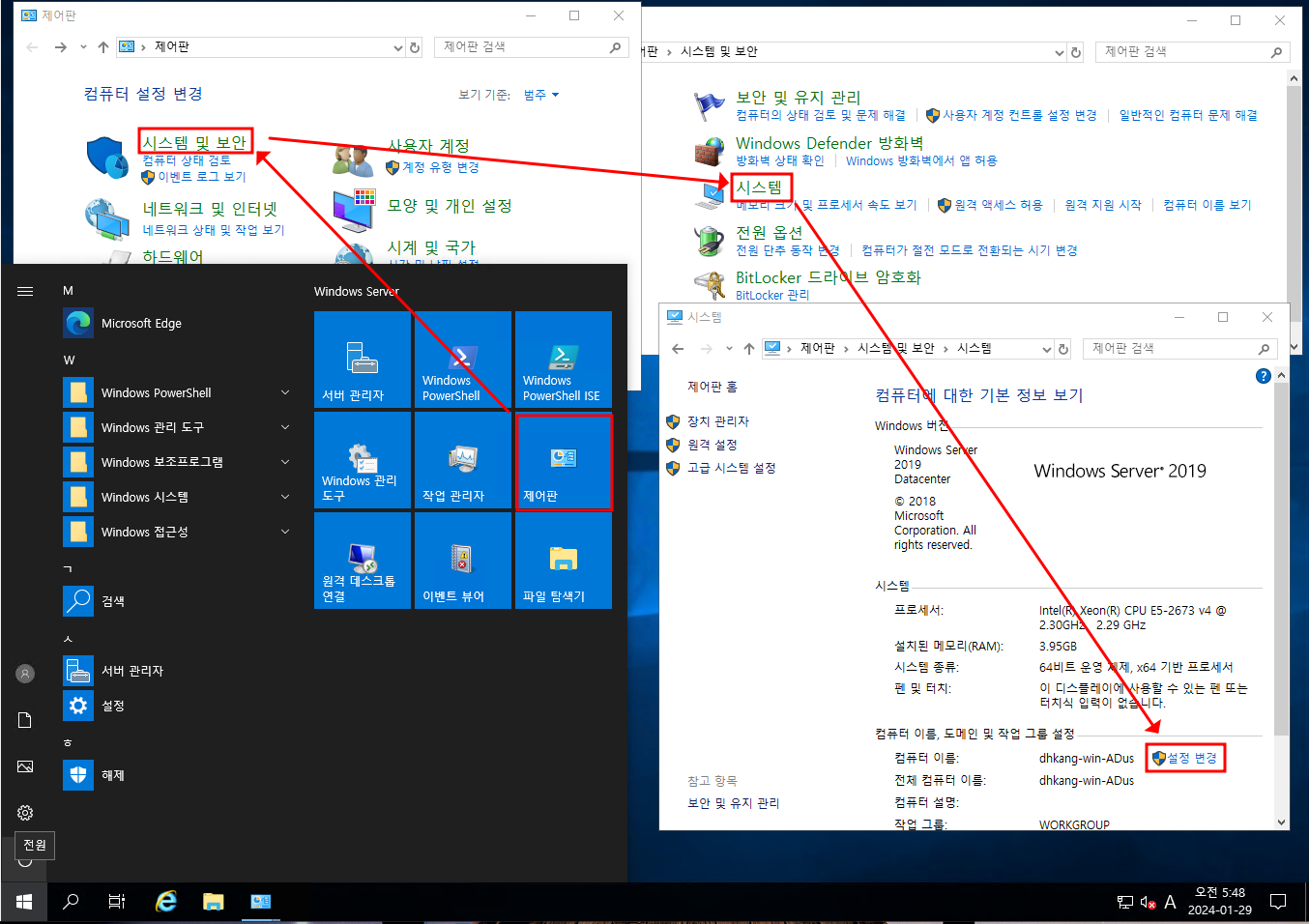1309x924 pixels.
Task: Click the 제어판 검색 box in 시스템 window
Action: click(1179, 348)
